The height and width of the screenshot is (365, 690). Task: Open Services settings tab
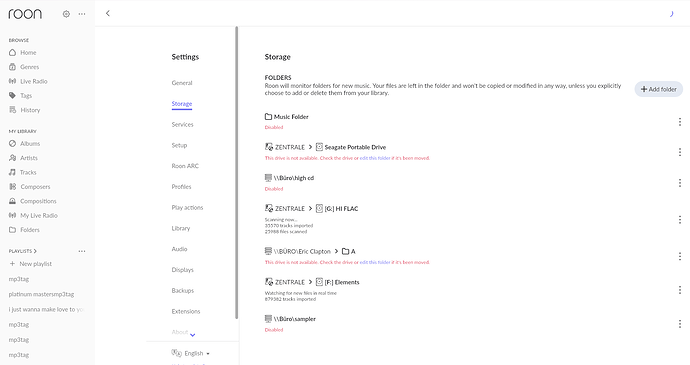[182, 125]
